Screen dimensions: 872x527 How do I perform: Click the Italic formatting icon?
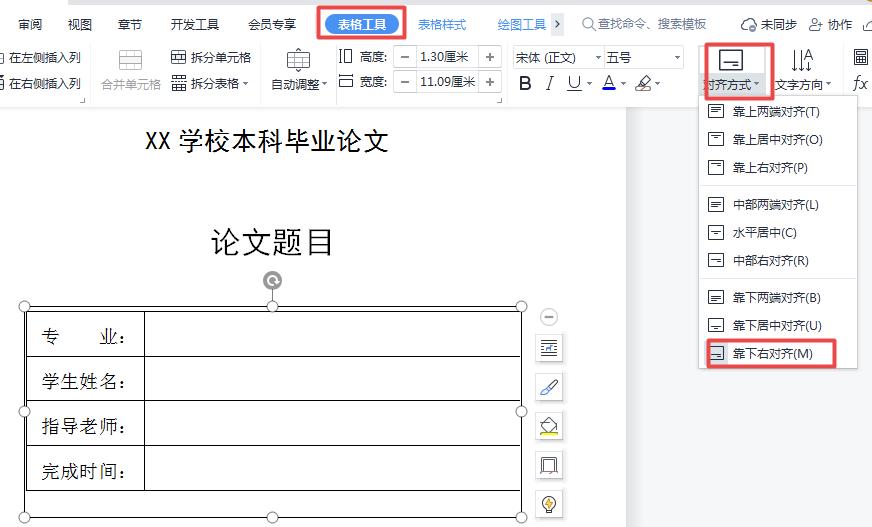[549, 84]
